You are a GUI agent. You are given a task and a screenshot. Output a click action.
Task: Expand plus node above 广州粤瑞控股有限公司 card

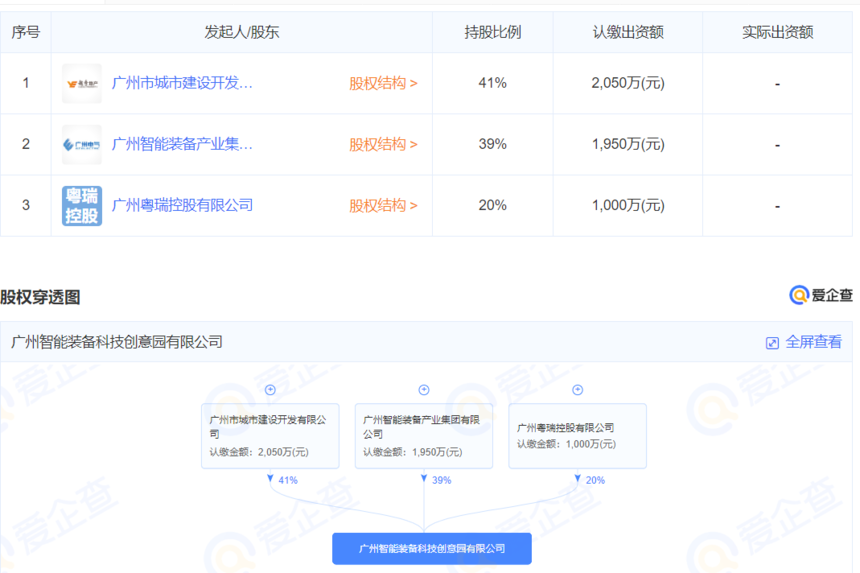tap(578, 390)
